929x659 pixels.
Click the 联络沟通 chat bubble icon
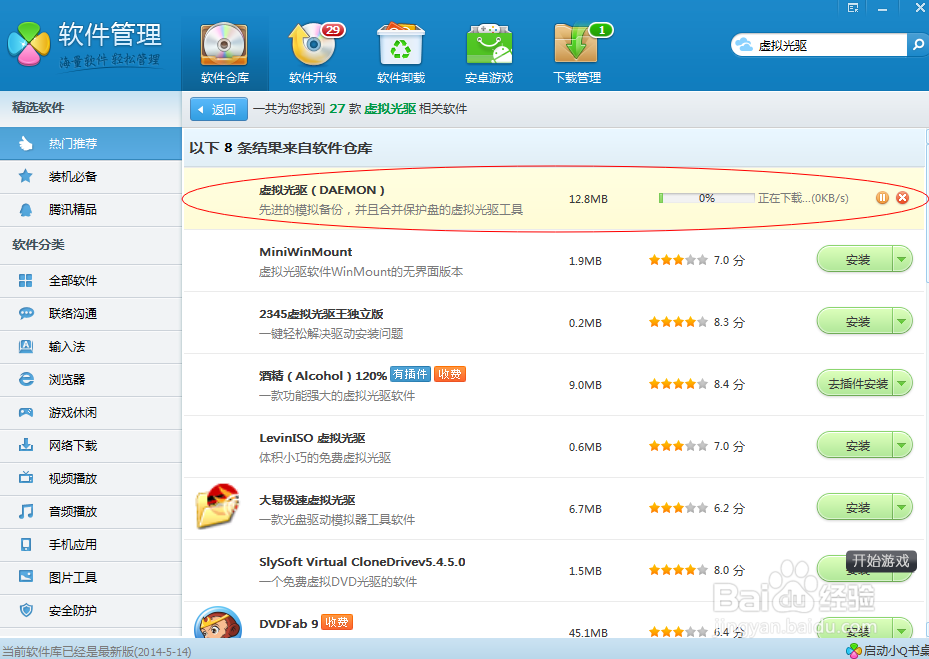[x=26, y=313]
